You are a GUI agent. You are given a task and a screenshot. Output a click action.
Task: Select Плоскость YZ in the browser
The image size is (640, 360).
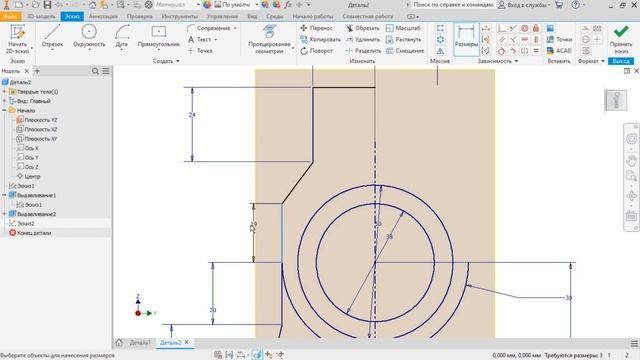[37, 120]
